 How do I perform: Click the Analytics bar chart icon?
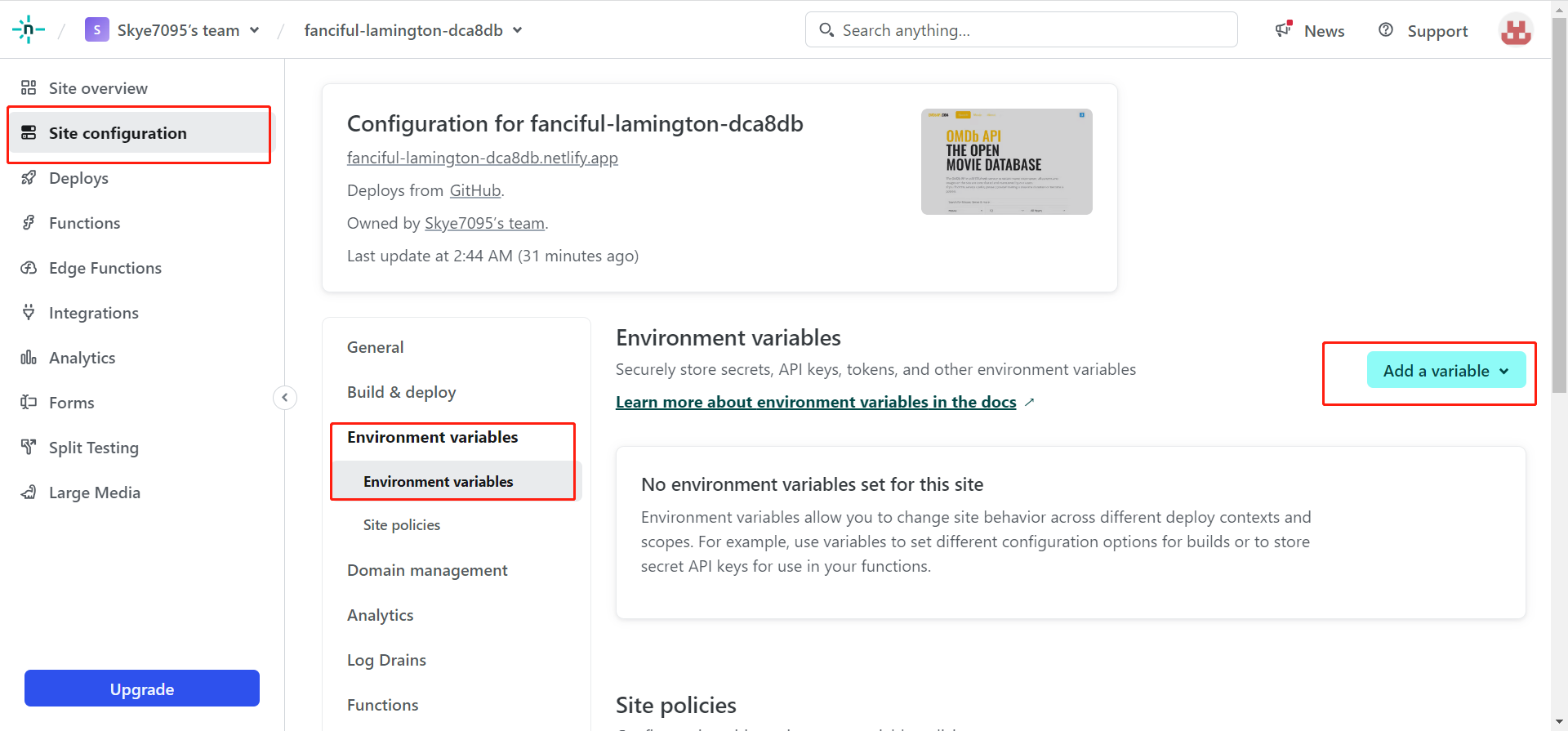[x=29, y=357]
